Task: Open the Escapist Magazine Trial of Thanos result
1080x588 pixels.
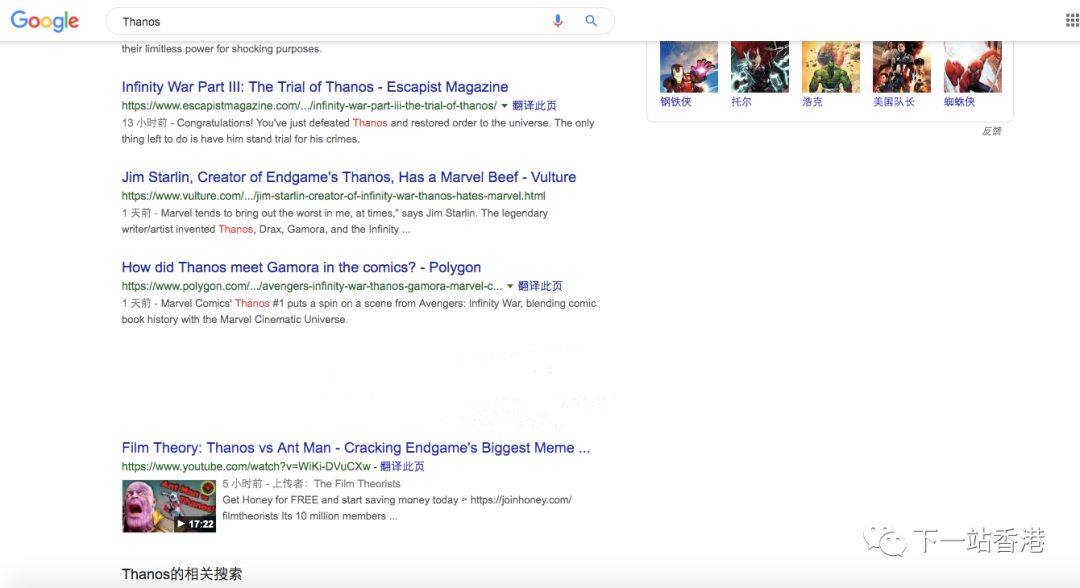Action: point(315,87)
